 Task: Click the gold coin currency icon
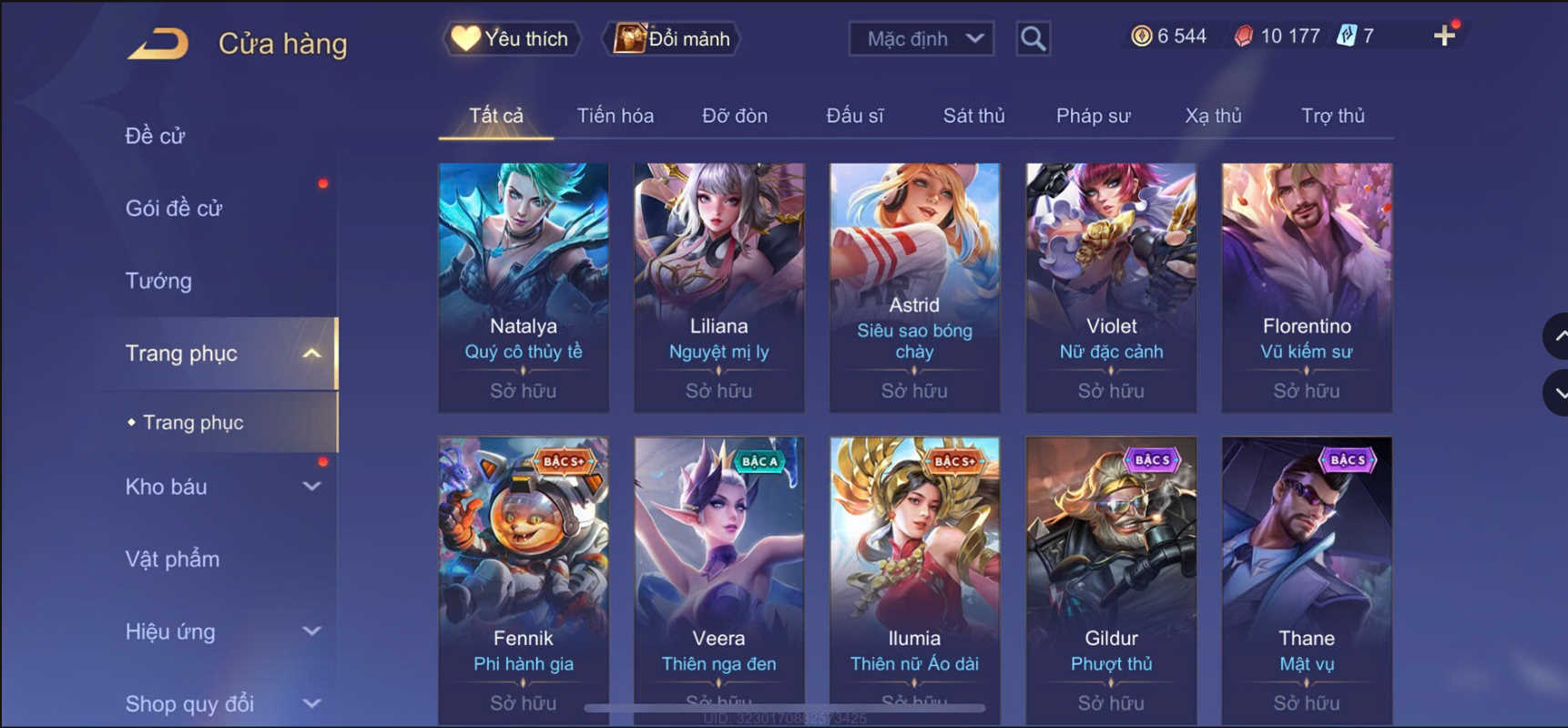coord(1141,36)
